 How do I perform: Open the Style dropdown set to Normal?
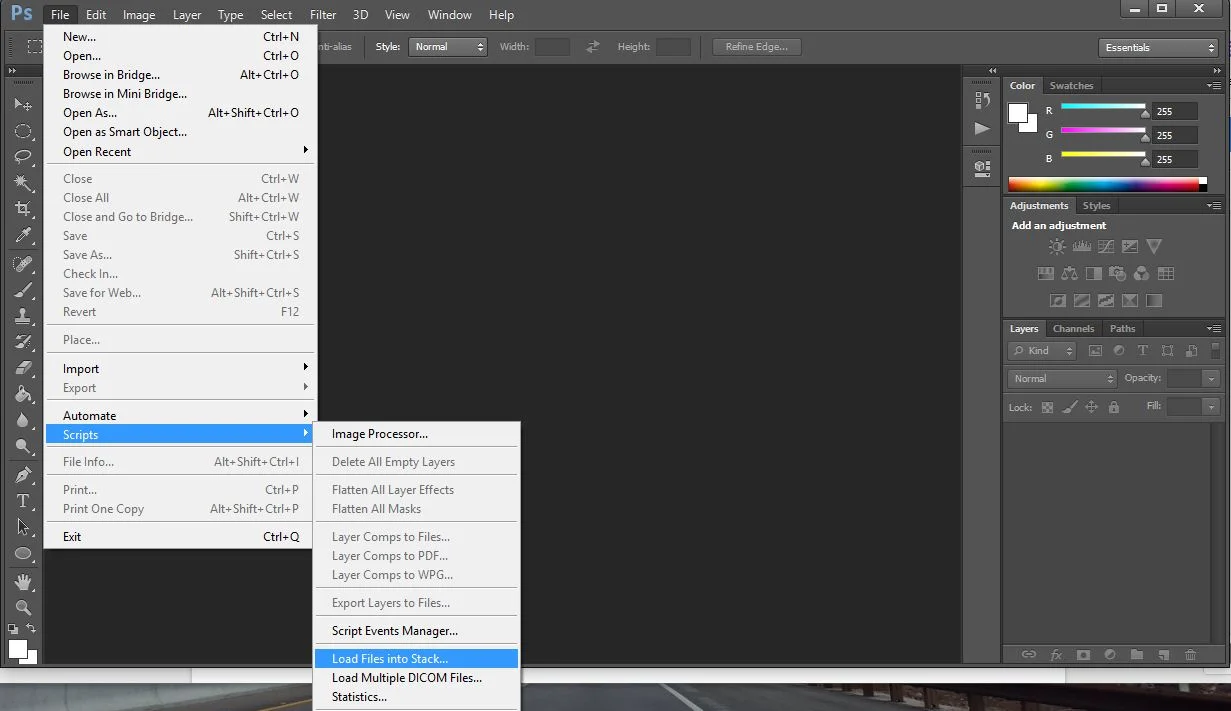[447, 47]
